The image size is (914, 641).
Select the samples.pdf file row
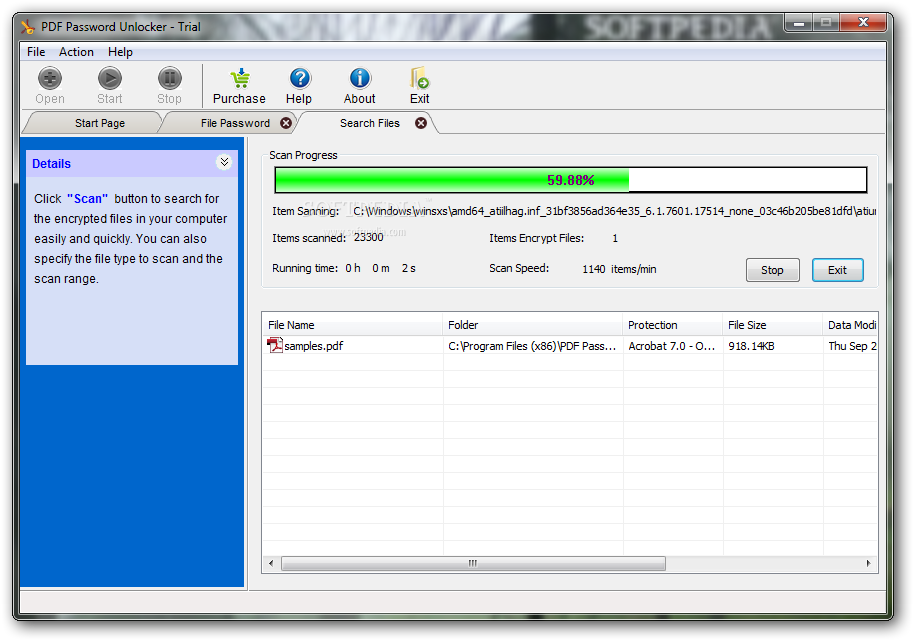570,346
